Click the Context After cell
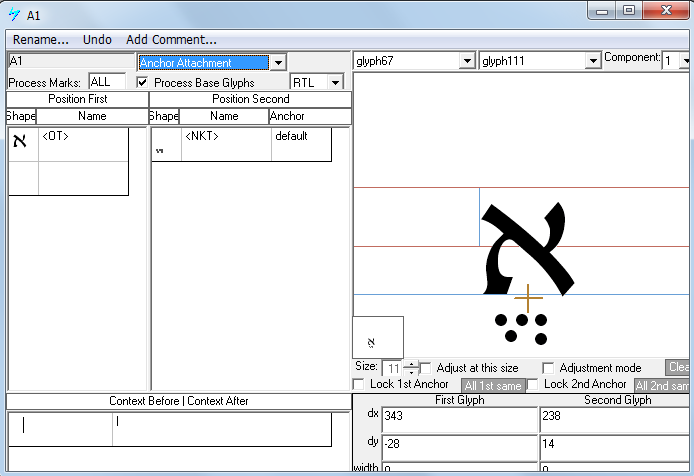 coord(222,430)
